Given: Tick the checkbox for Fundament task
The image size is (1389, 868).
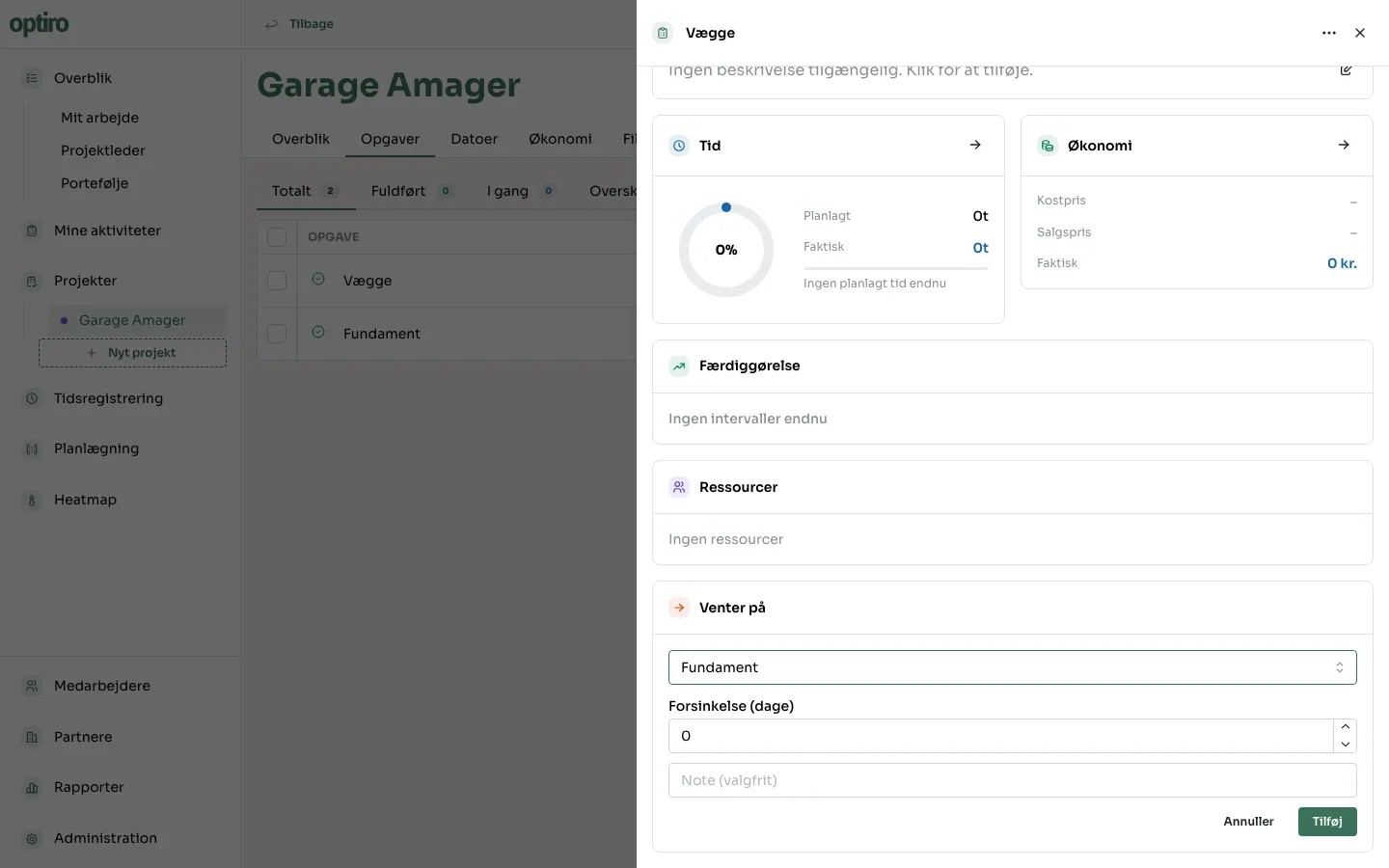Looking at the screenshot, I should (x=277, y=334).
